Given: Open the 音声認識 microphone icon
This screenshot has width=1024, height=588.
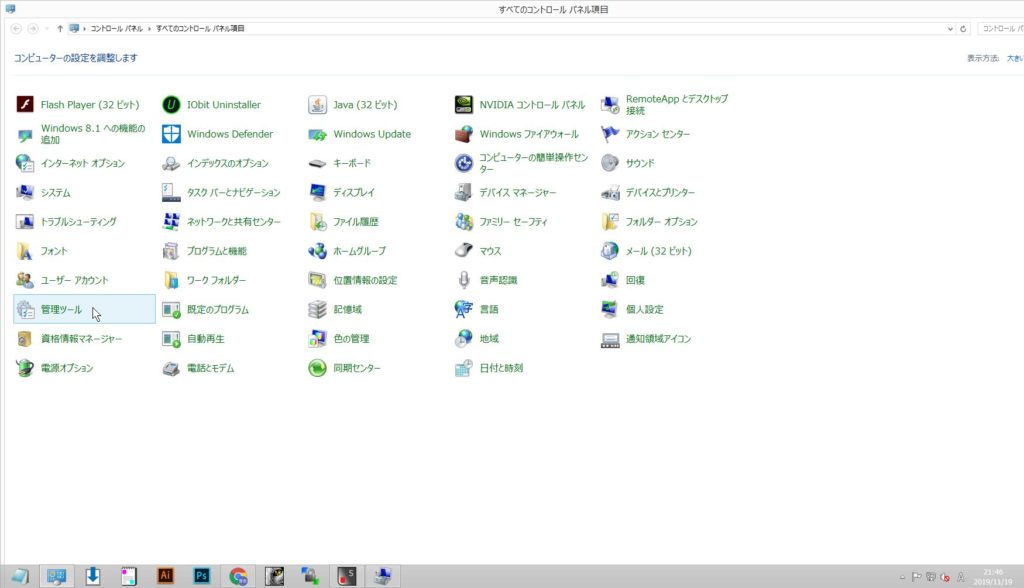Looking at the screenshot, I should click(464, 280).
